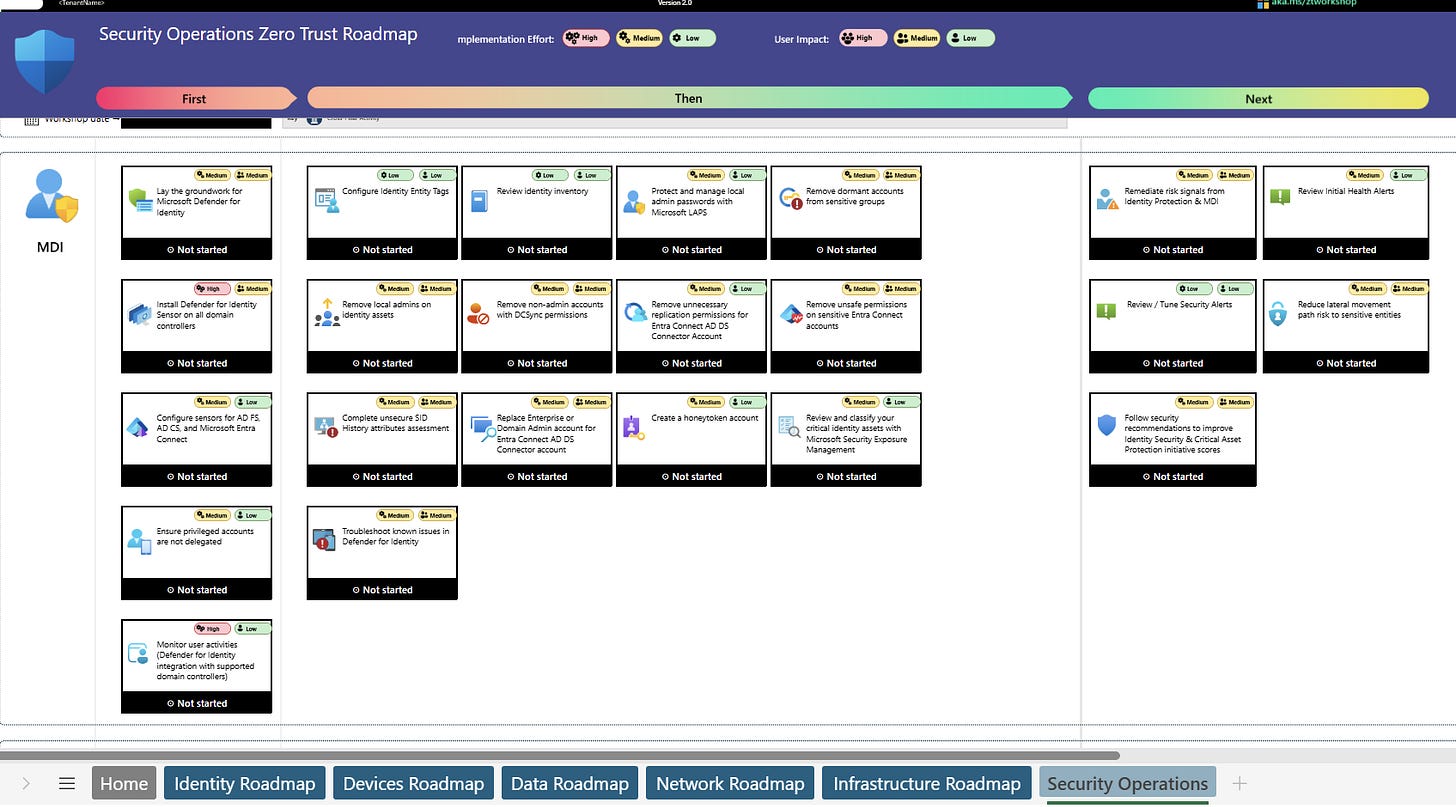Click Not started under Review Initial Health Alerts

[x=1346, y=250]
